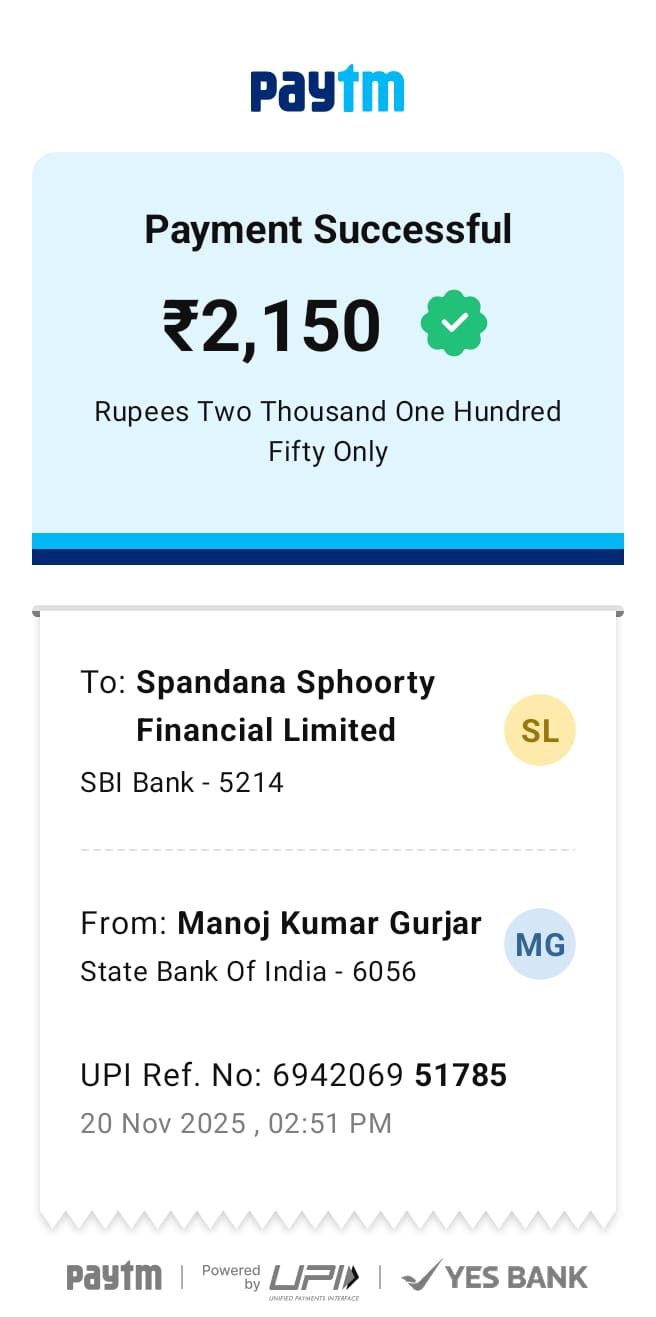Click the green verified checkmark badge

(454, 322)
